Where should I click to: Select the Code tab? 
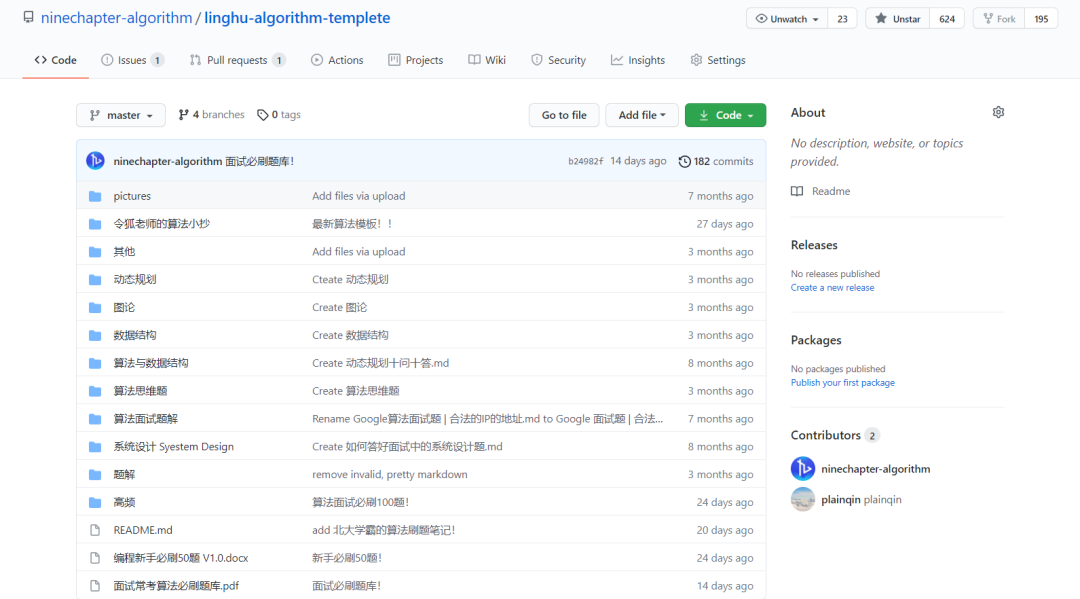coord(55,60)
